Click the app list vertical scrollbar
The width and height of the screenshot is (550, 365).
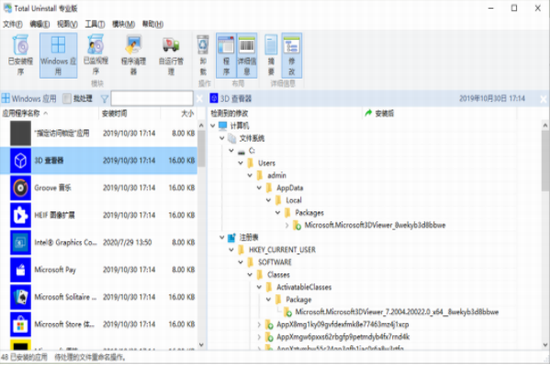pyautogui.click(x=201, y=234)
